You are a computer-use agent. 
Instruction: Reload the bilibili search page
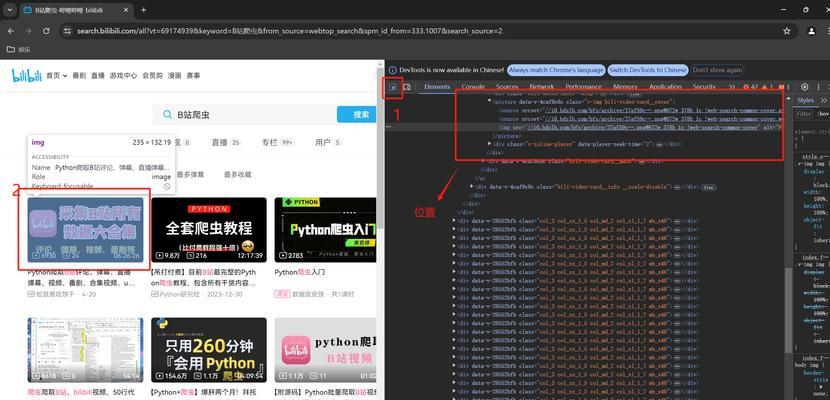point(46,31)
